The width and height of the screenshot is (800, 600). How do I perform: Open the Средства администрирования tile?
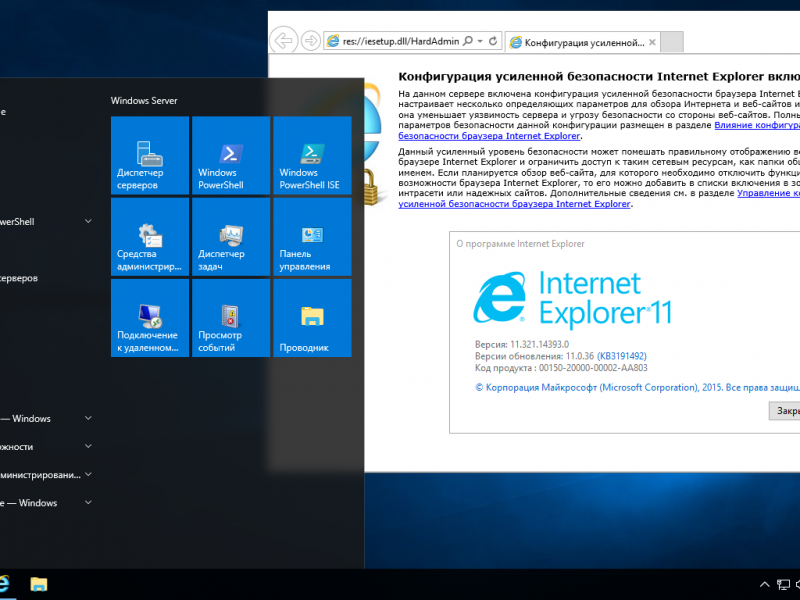coord(150,237)
